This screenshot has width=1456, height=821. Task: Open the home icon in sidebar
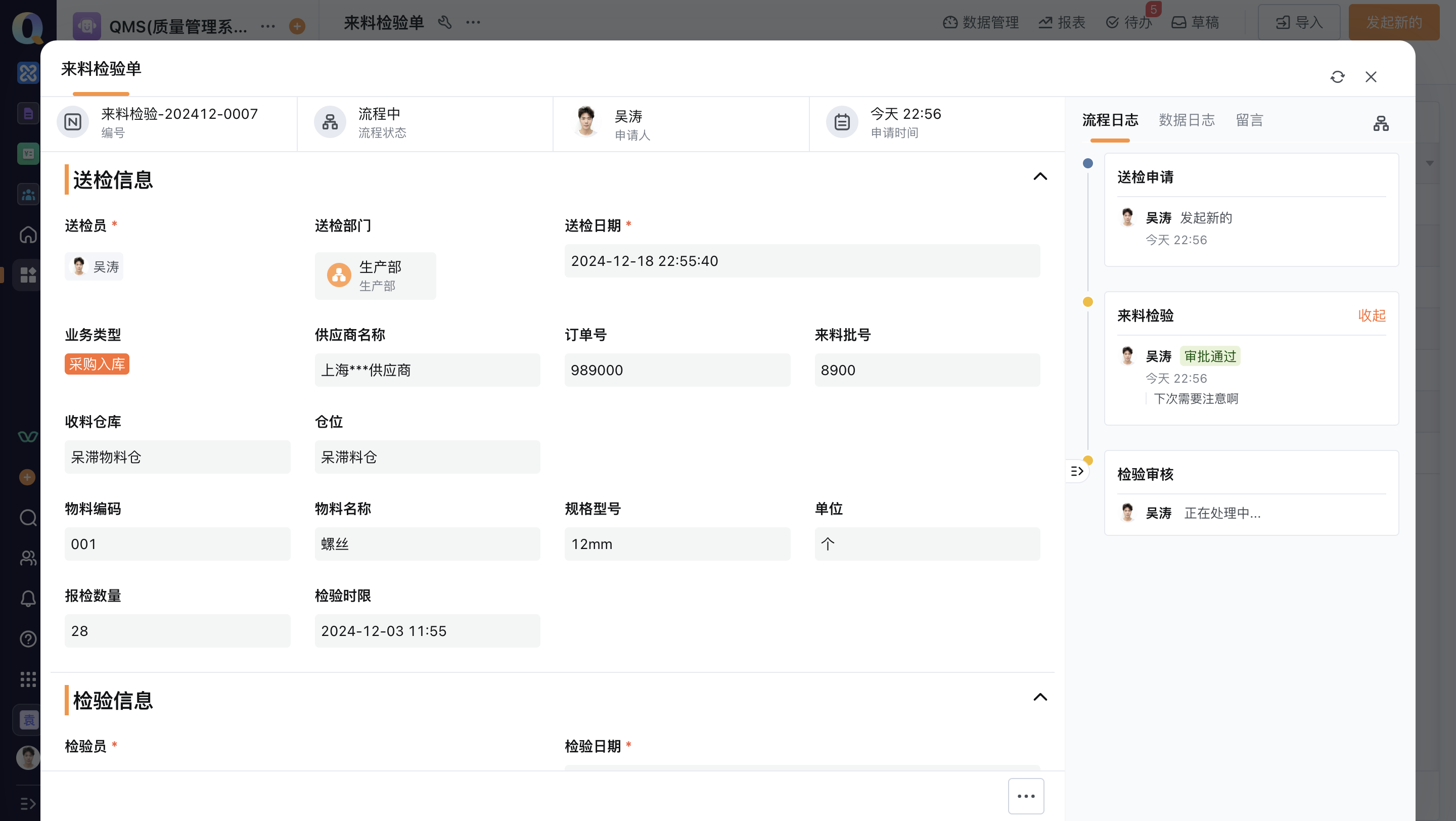(28, 234)
